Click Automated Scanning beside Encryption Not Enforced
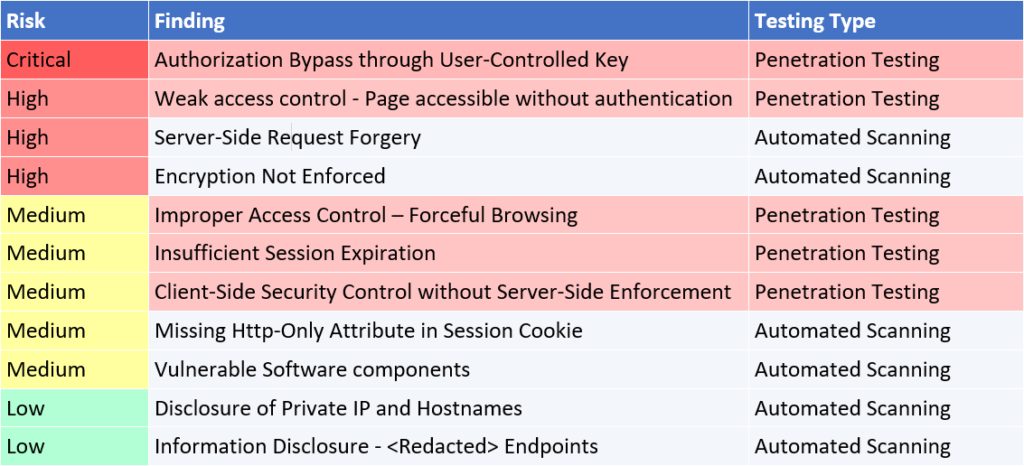Screen dimensions: 1024x466 click(852, 176)
